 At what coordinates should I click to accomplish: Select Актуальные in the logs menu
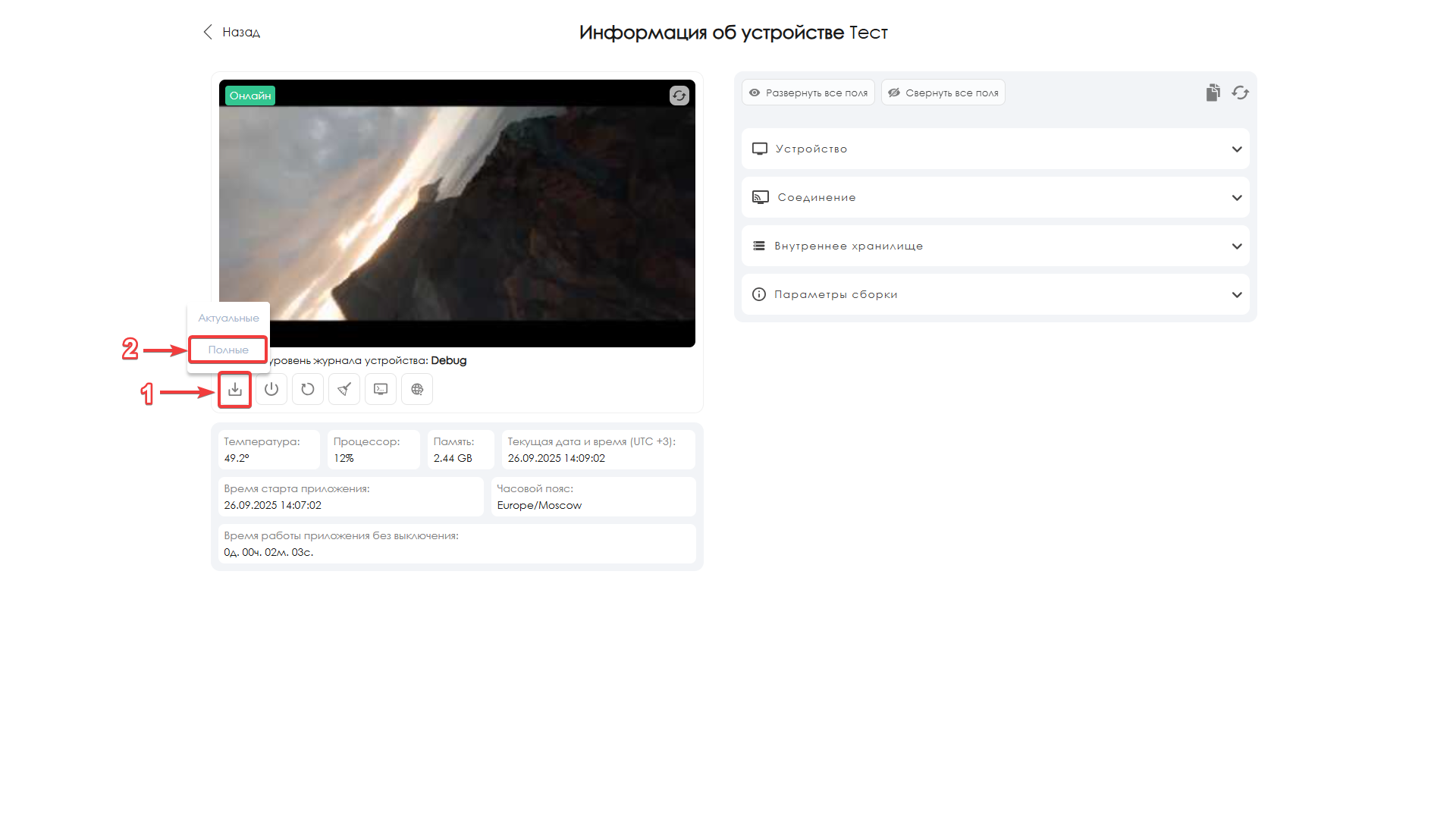pos(228,318)
